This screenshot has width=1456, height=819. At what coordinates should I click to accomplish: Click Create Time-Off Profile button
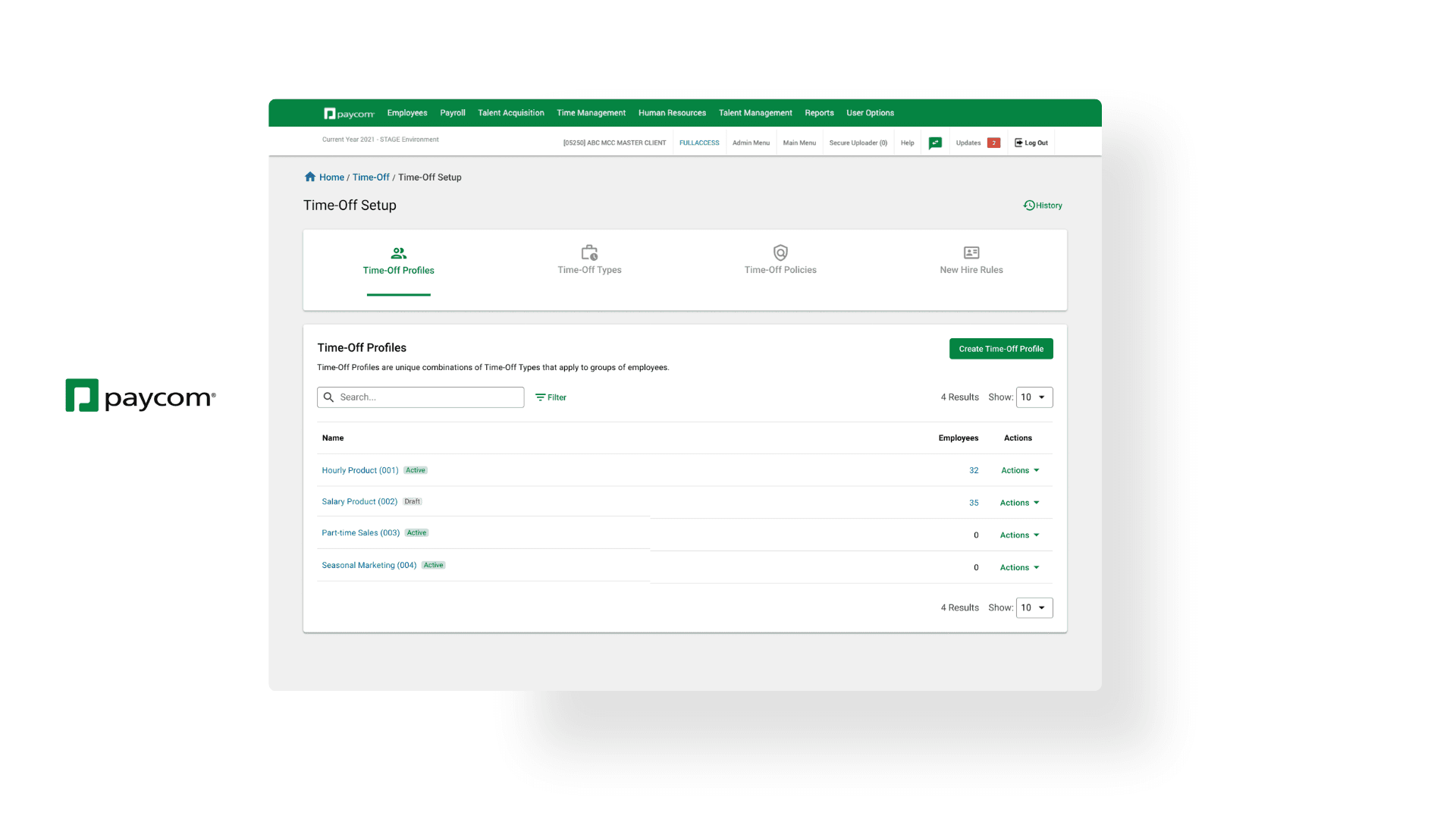[1000, 349]
